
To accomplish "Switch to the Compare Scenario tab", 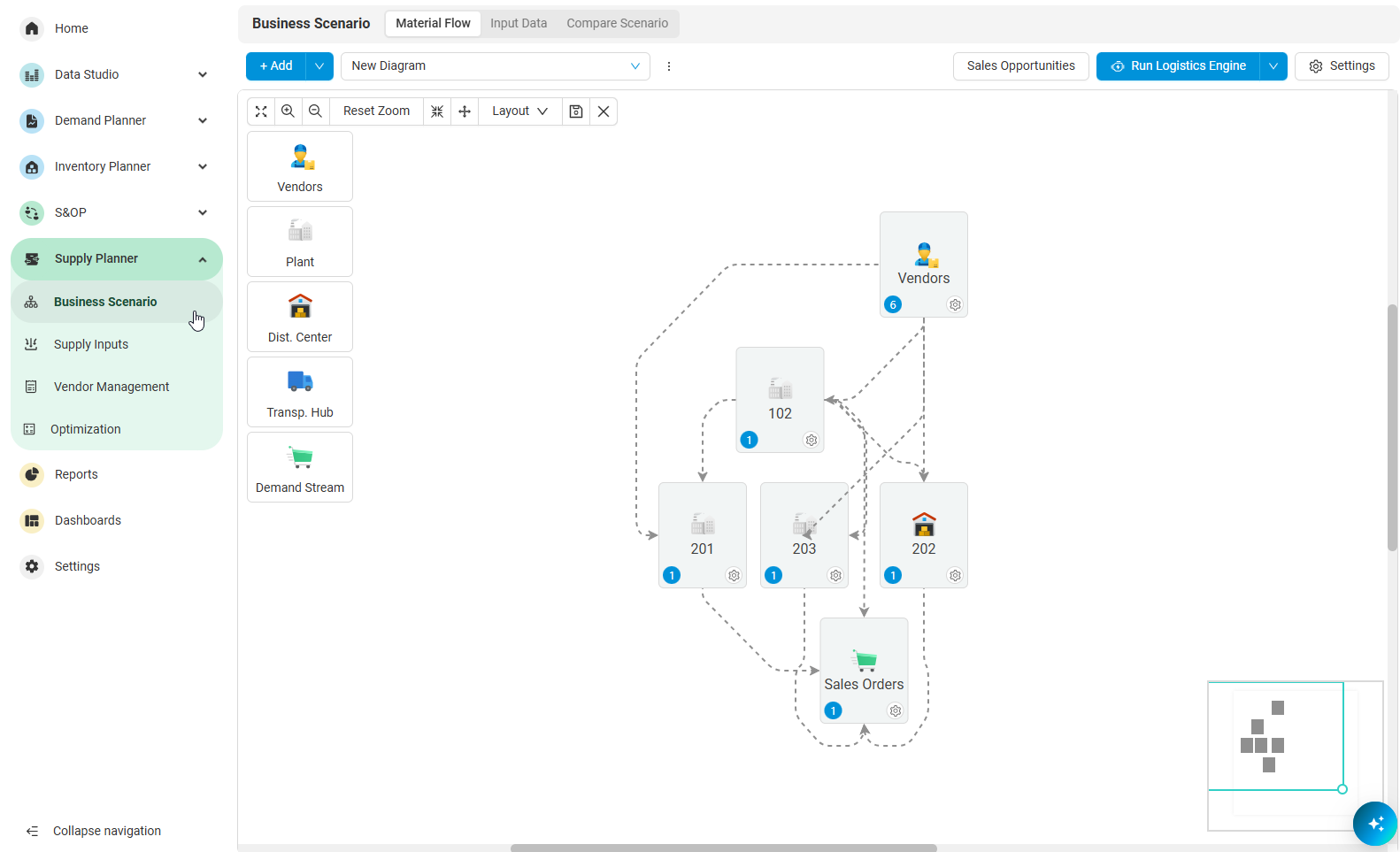I will 618,24.
